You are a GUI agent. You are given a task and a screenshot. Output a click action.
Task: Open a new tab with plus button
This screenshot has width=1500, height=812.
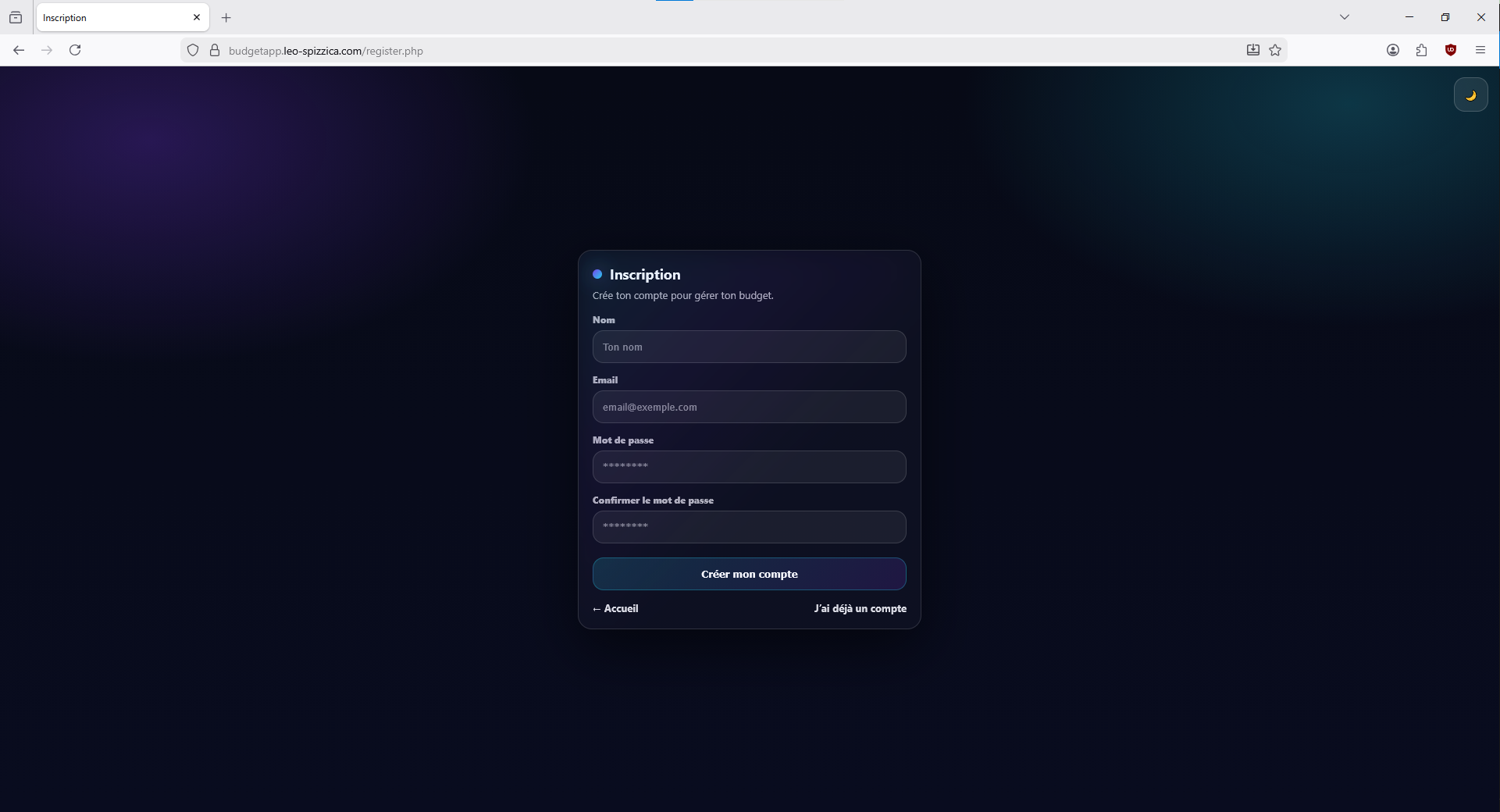[226, 17]
